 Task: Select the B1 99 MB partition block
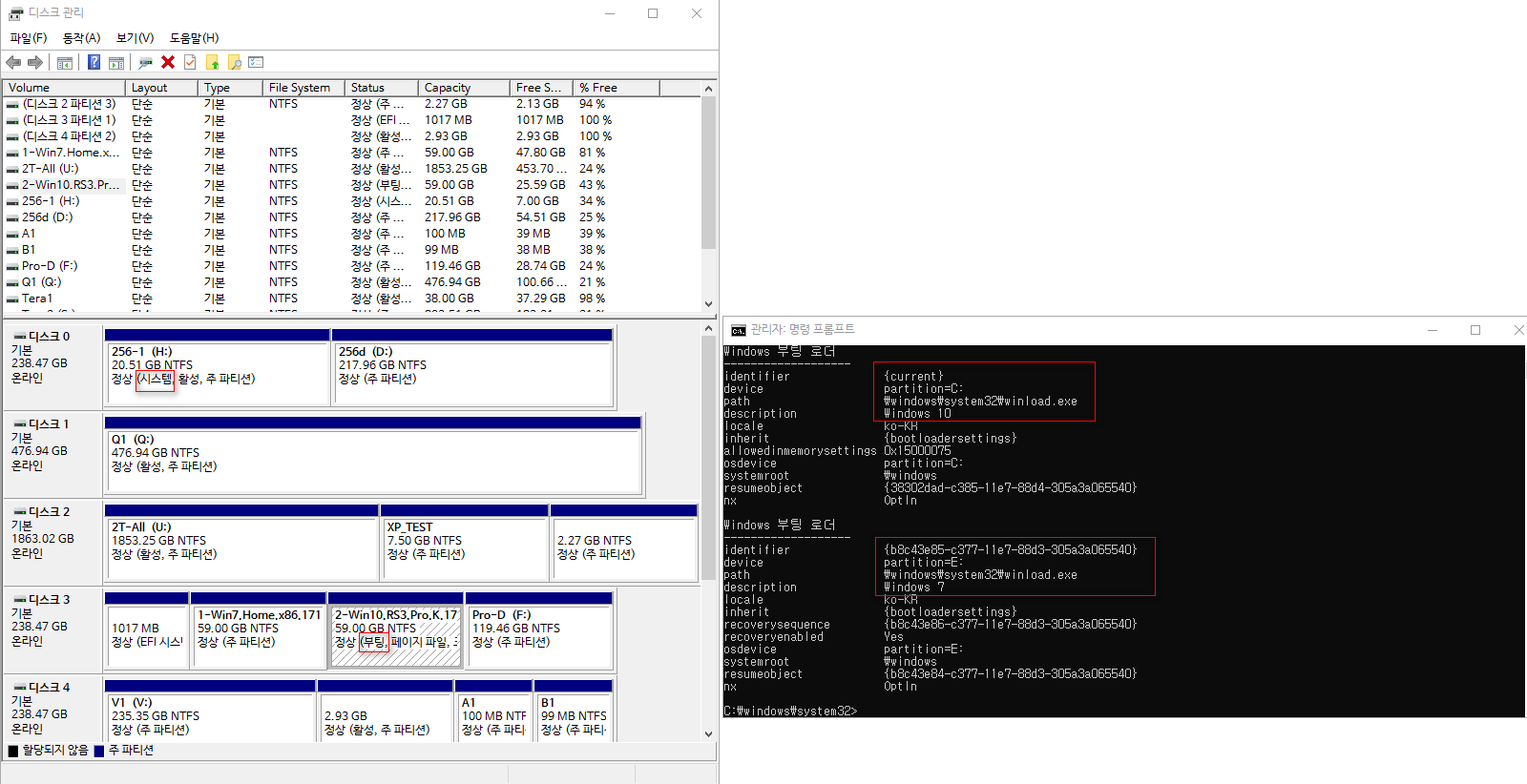[574, 711]
